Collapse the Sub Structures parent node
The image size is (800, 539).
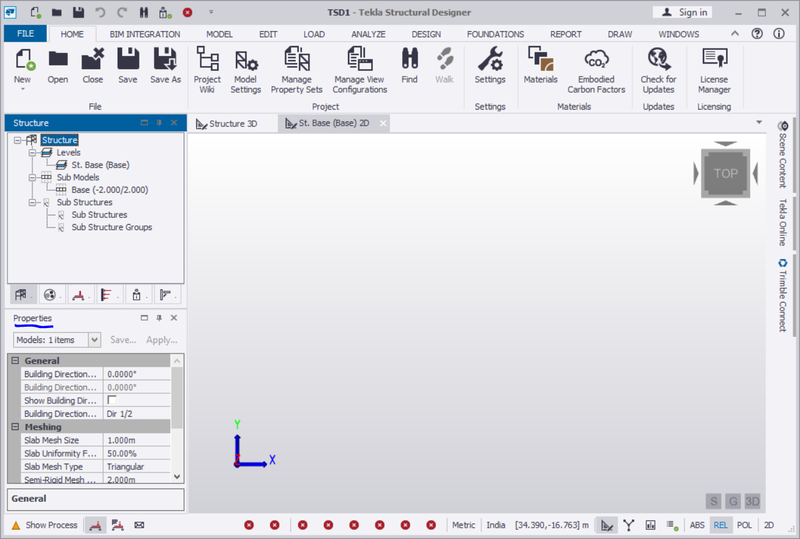click(32, 203)
